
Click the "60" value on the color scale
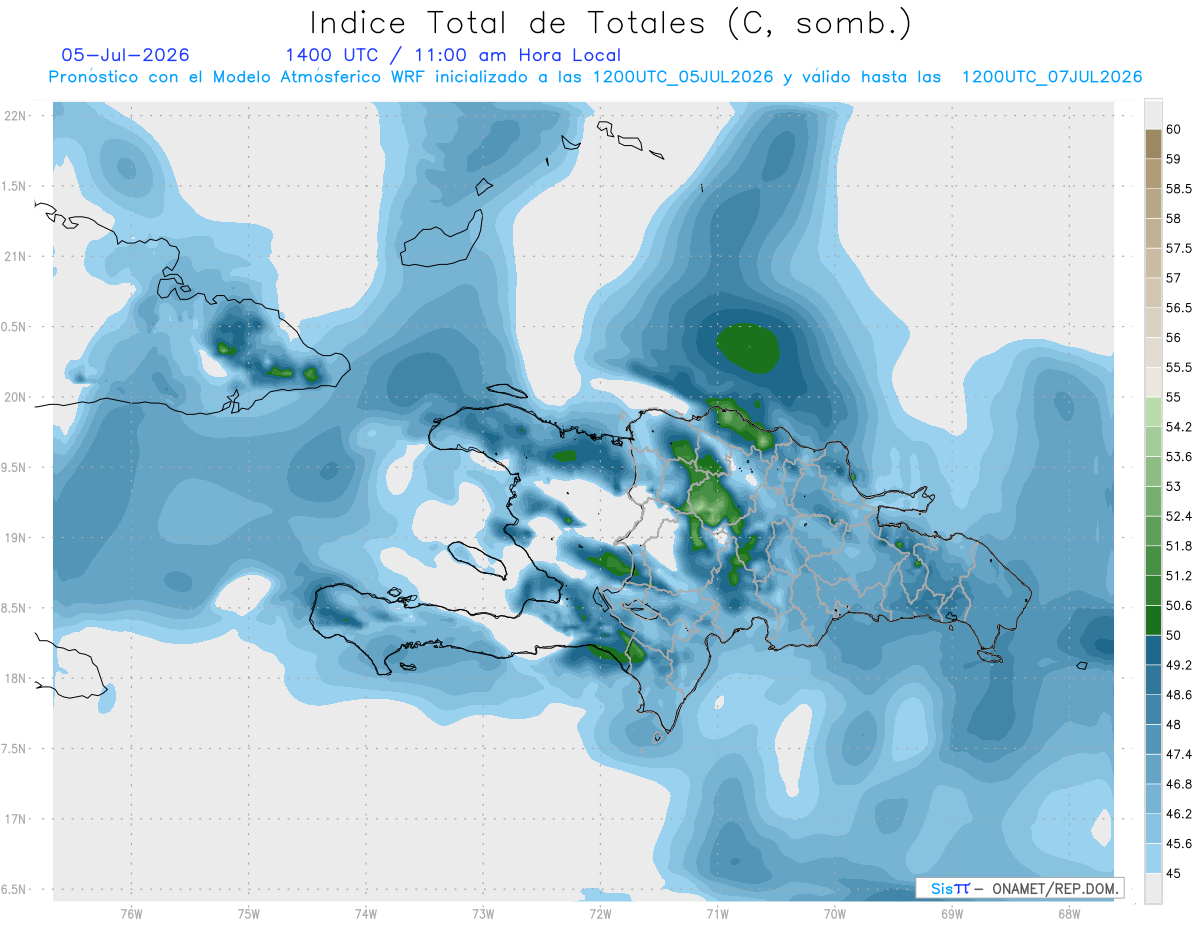(x=1174, y=129)
